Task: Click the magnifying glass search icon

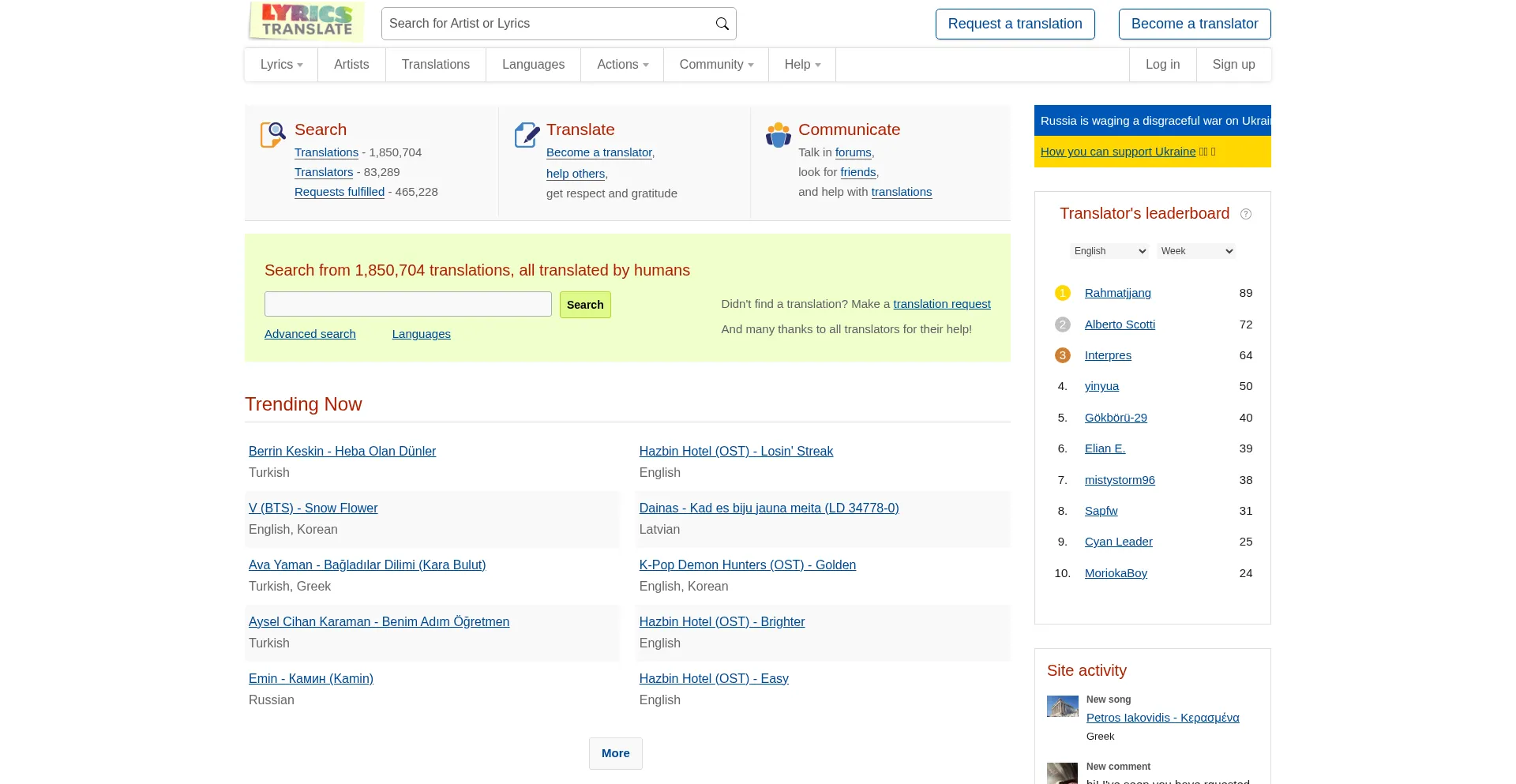Action: pyautogui.click(x=722, y=24)
